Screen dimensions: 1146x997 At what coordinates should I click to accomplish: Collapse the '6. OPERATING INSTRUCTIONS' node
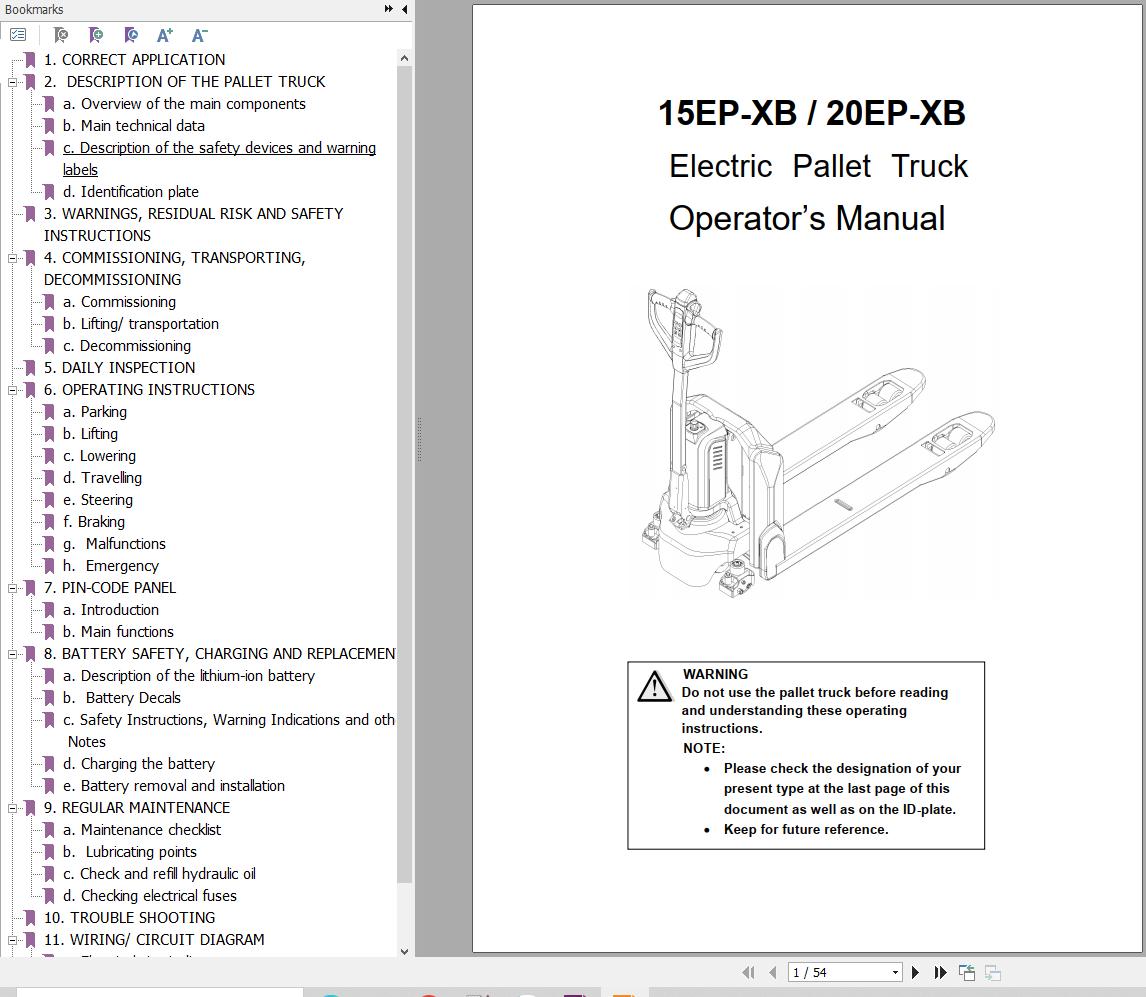click(x=12, y=390)
